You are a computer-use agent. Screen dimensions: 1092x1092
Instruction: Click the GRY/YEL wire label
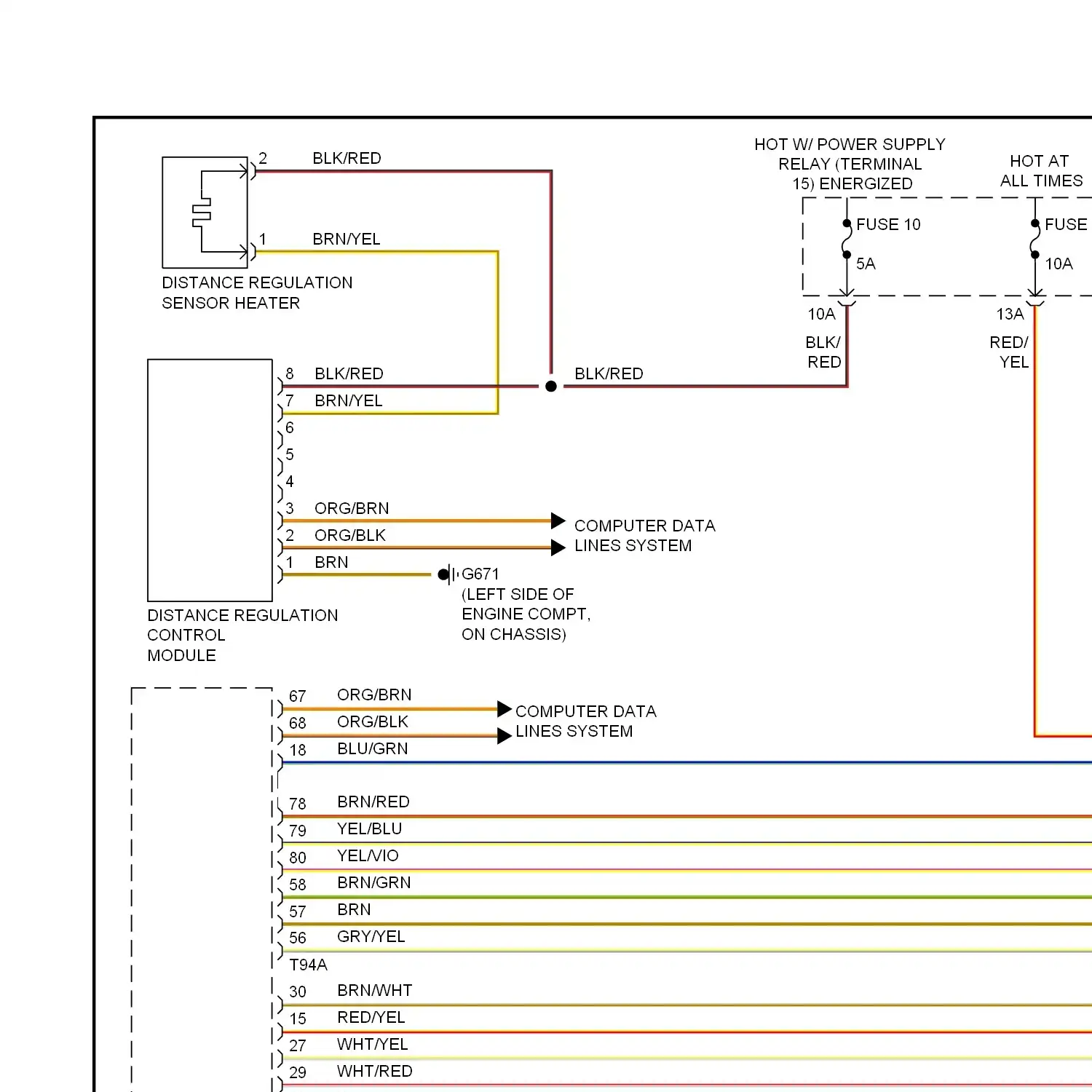(371, 936)
